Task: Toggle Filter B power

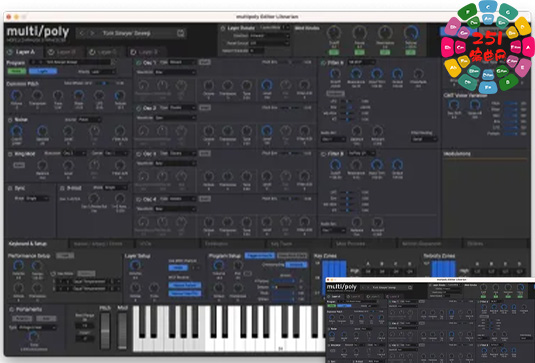Action: [323, 154]
